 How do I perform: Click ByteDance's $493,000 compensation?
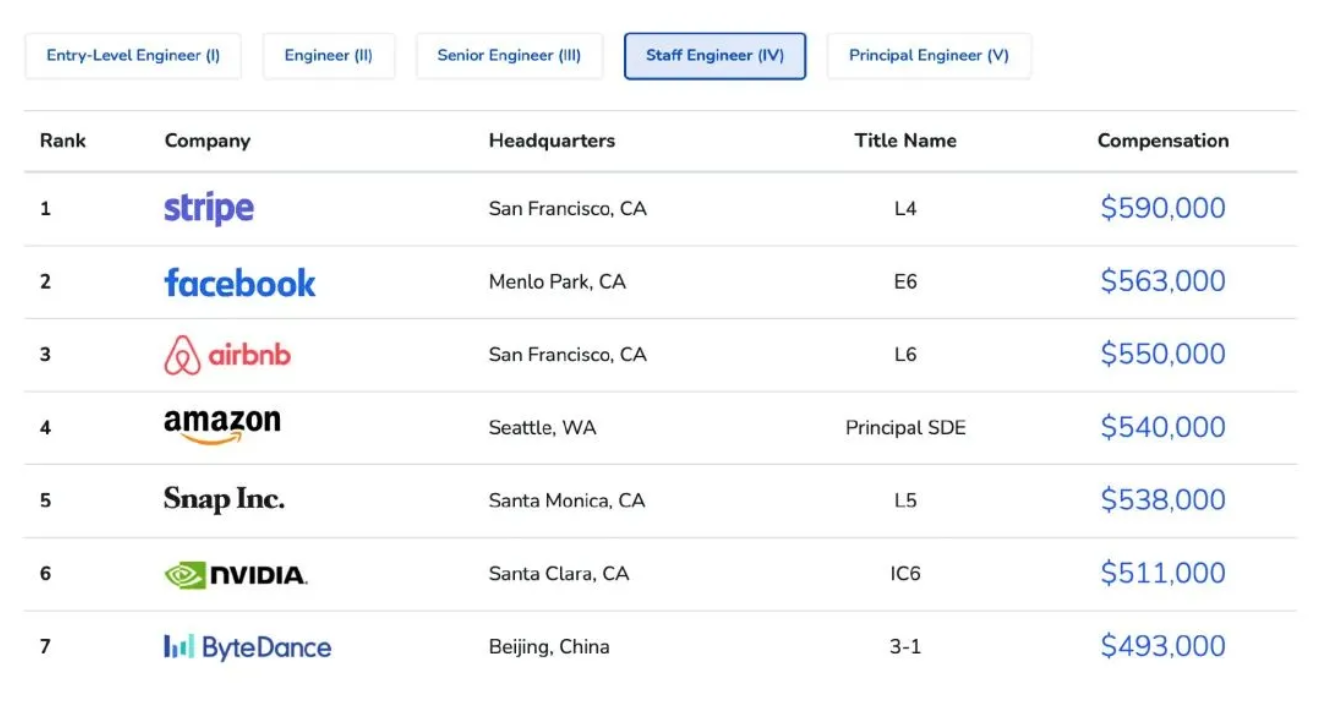tap(1162, 646)
